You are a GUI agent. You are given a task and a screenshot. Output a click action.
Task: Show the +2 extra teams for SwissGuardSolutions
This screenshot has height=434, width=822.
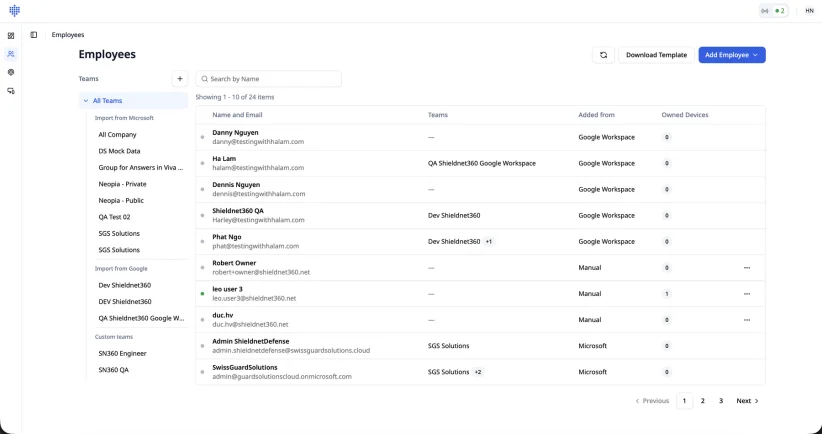478,372
